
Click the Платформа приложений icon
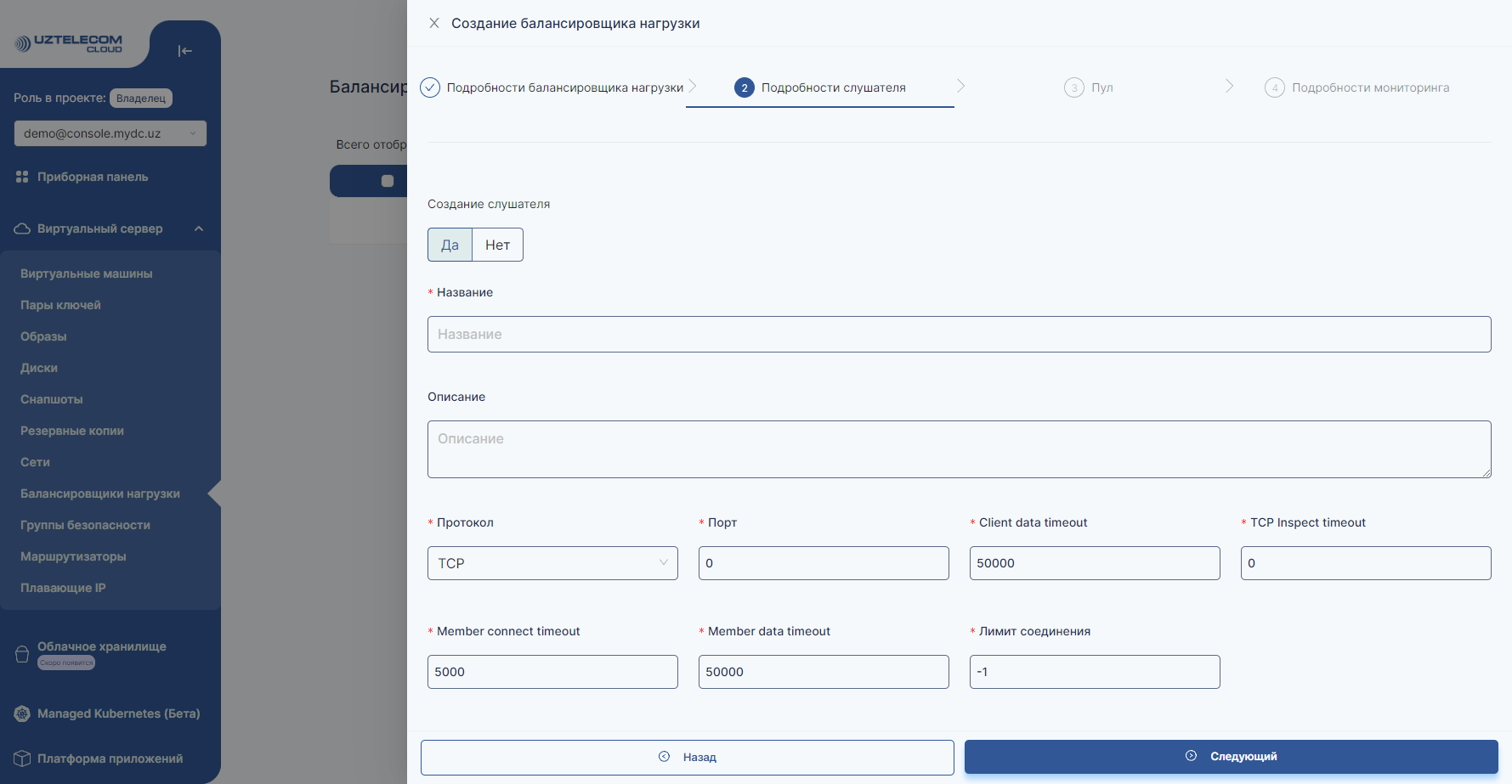tap(20, 758)
